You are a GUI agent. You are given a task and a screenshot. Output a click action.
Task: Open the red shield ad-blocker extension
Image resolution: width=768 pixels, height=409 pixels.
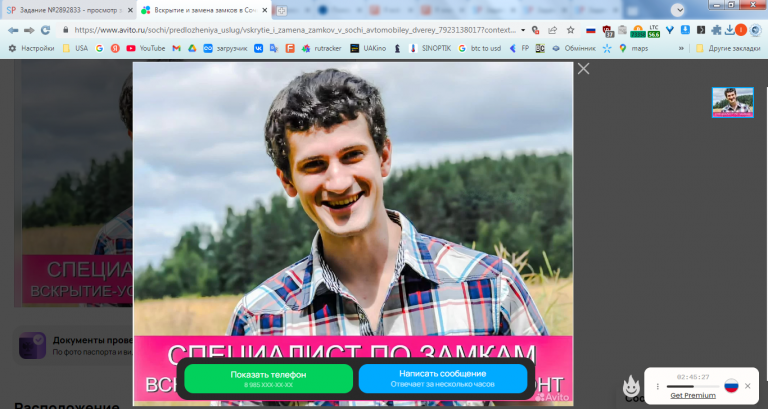click(607, 31)
